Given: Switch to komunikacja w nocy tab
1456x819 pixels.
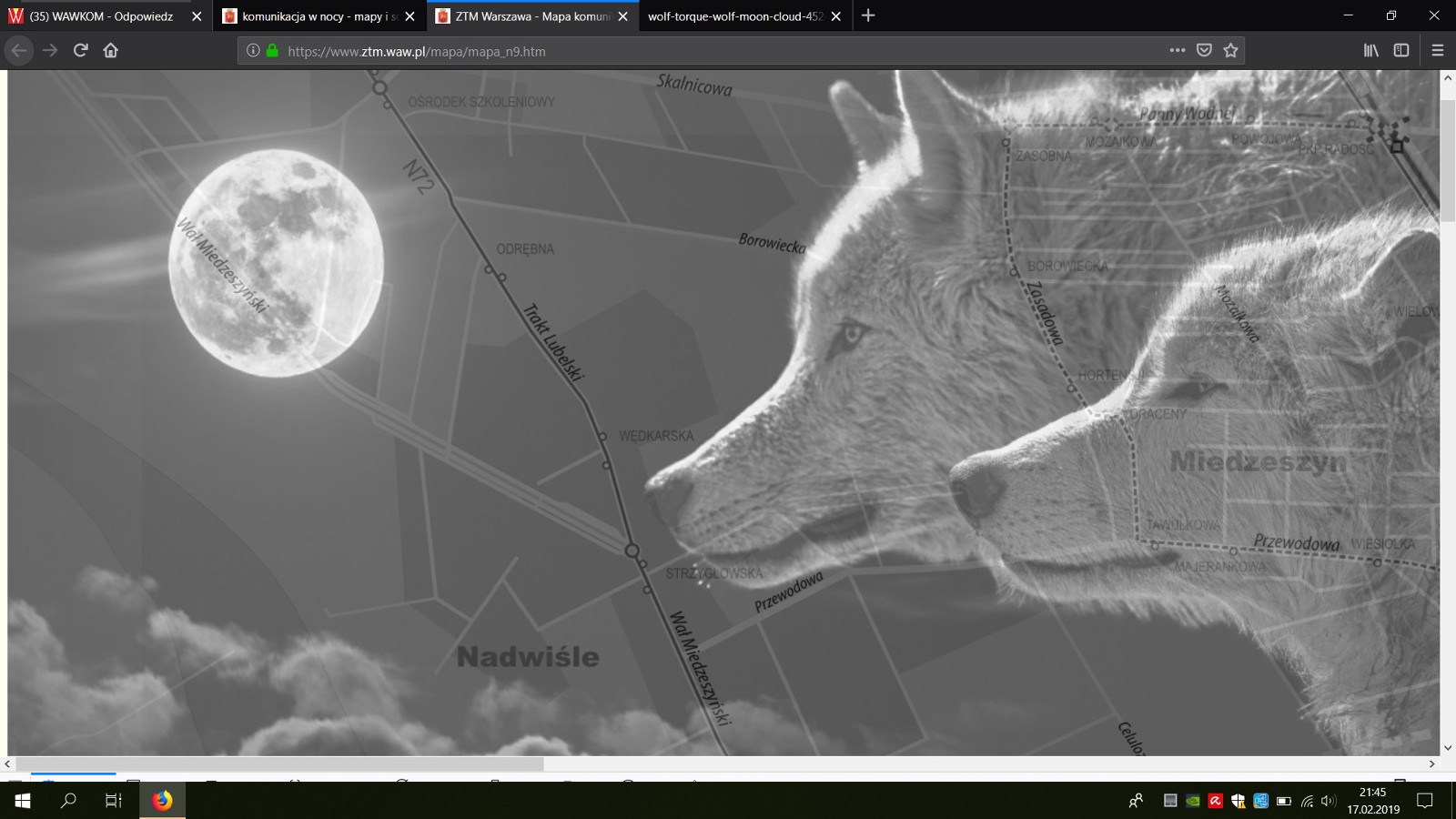Looking at the screenshot, I should 309,16.
